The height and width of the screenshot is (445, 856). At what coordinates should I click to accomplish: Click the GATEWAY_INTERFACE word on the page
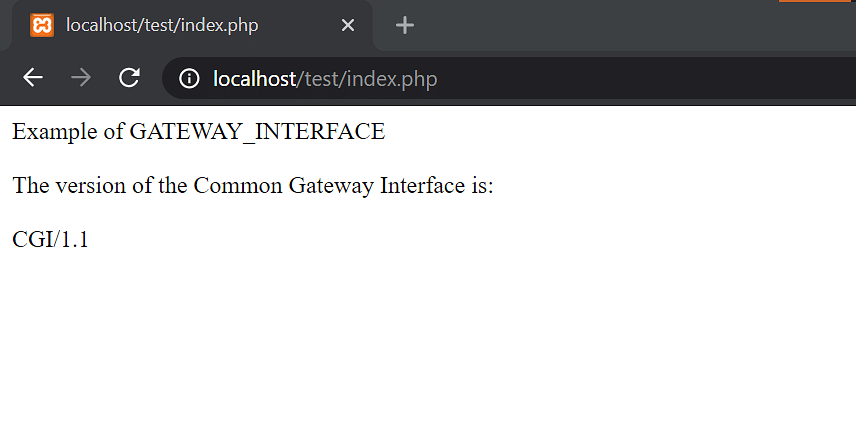coord(257,132)
